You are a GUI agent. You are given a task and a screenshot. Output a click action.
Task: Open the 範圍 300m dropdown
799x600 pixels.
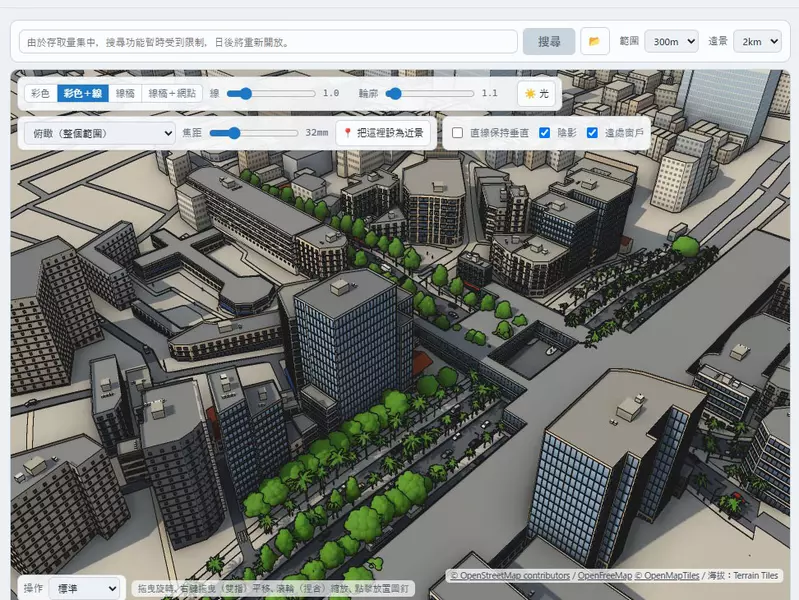(671, 41)
